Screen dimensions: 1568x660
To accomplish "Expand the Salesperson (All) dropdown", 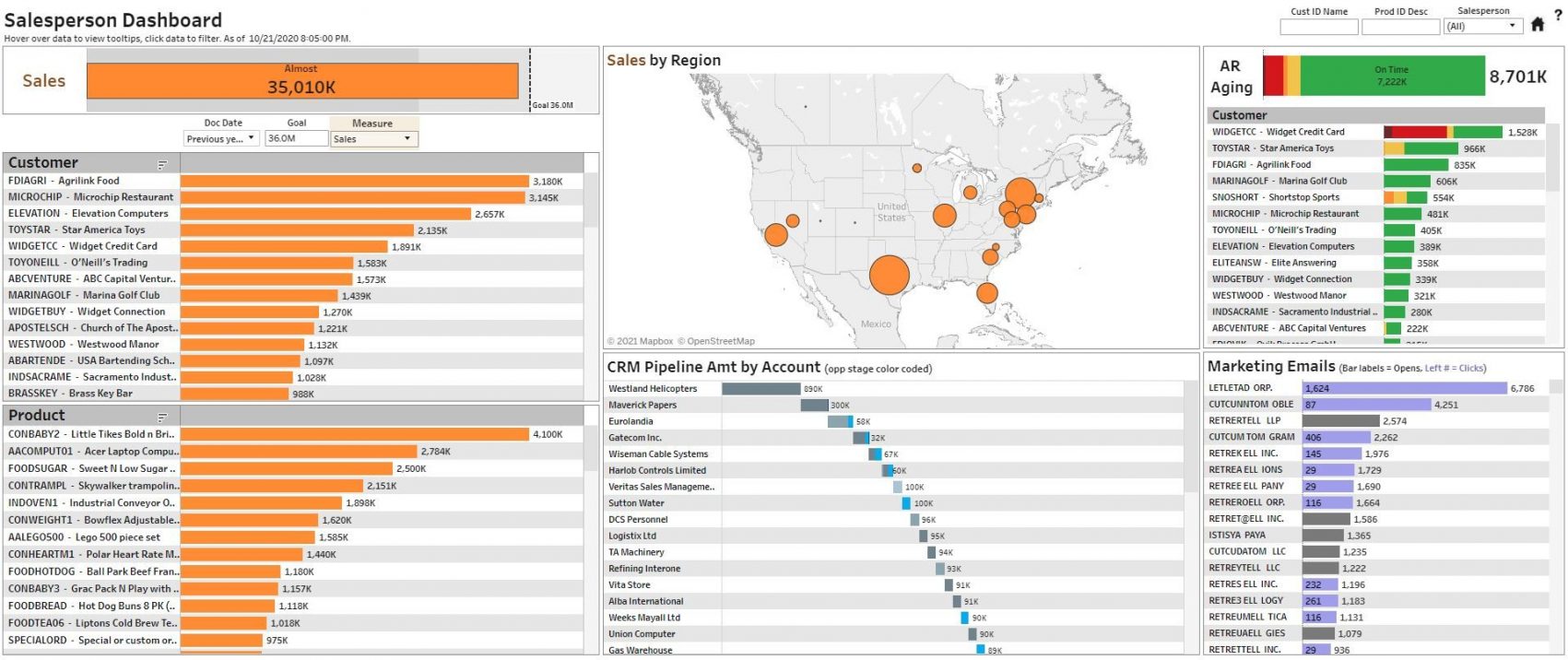I will (x=1482, y=27).
